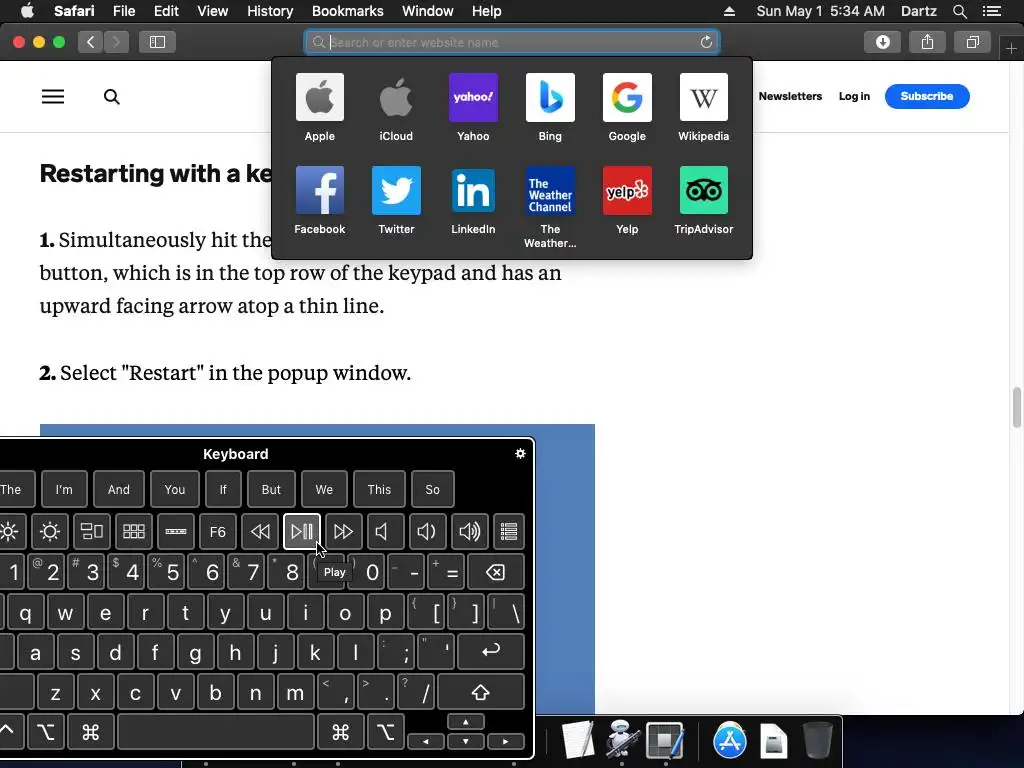
Task: Click the volume down key
Action: coord(427,532)
